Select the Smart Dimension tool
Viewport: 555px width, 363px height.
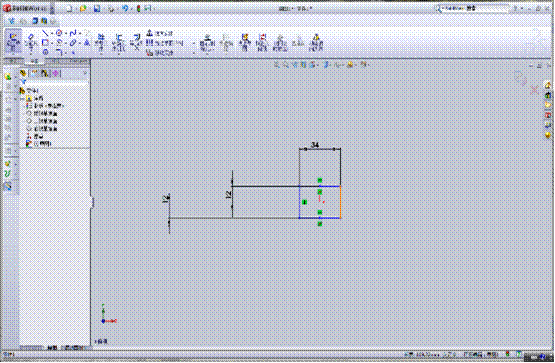coord(31,42)
